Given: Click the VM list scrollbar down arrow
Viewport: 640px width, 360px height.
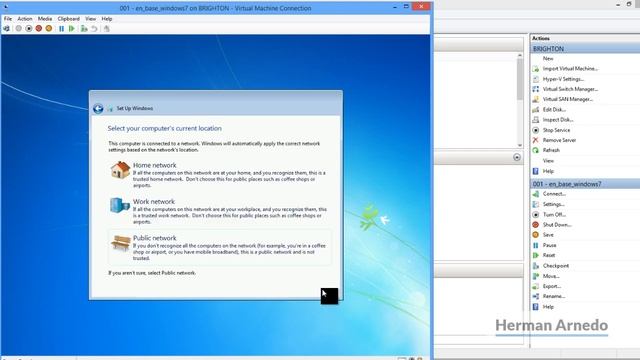Looking at the screenshot, I should pyautogui.click(x=520, y=145).
